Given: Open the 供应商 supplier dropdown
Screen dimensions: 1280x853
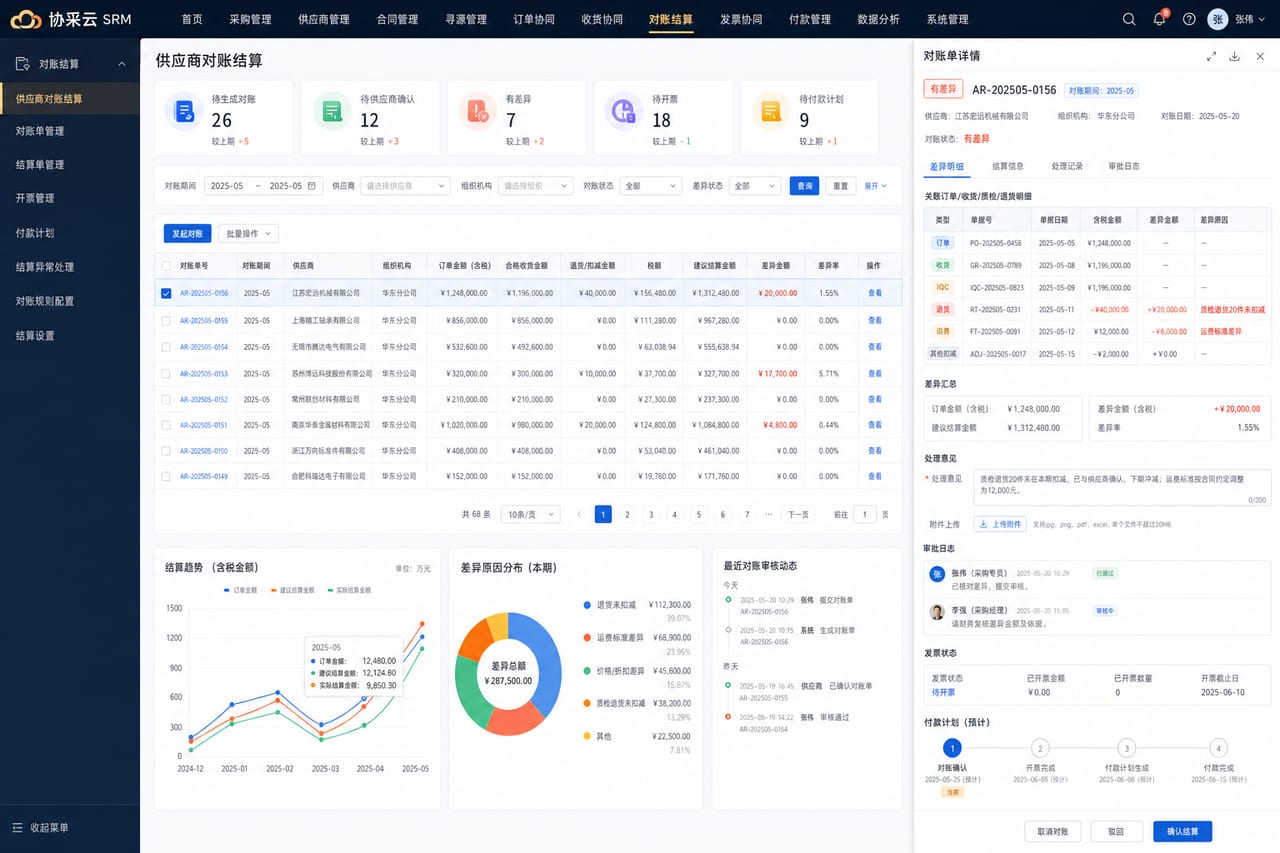Looking at the screenshot, I should 406,186.
